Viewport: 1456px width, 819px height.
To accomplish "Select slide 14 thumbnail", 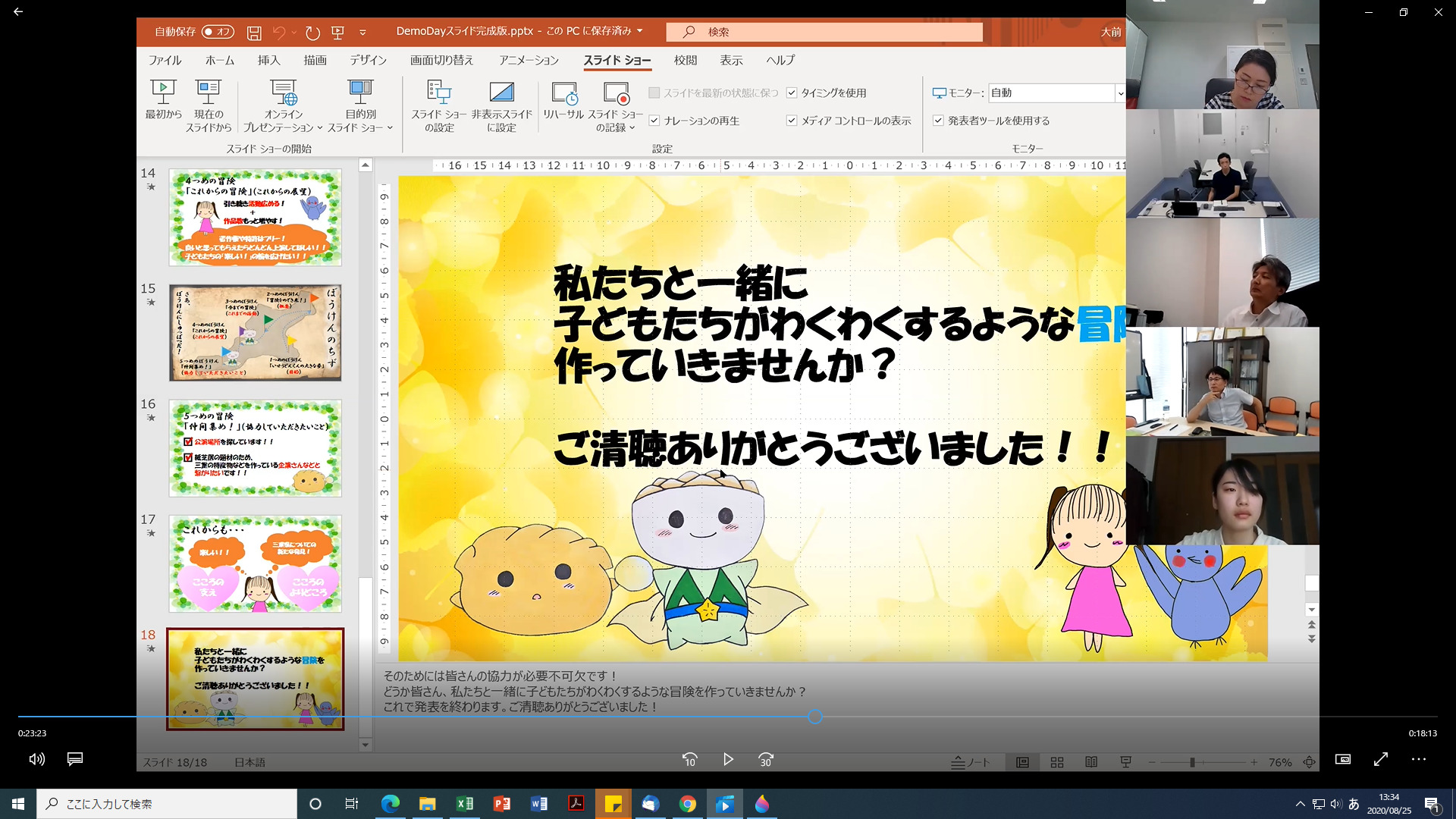I will [255, 218].
